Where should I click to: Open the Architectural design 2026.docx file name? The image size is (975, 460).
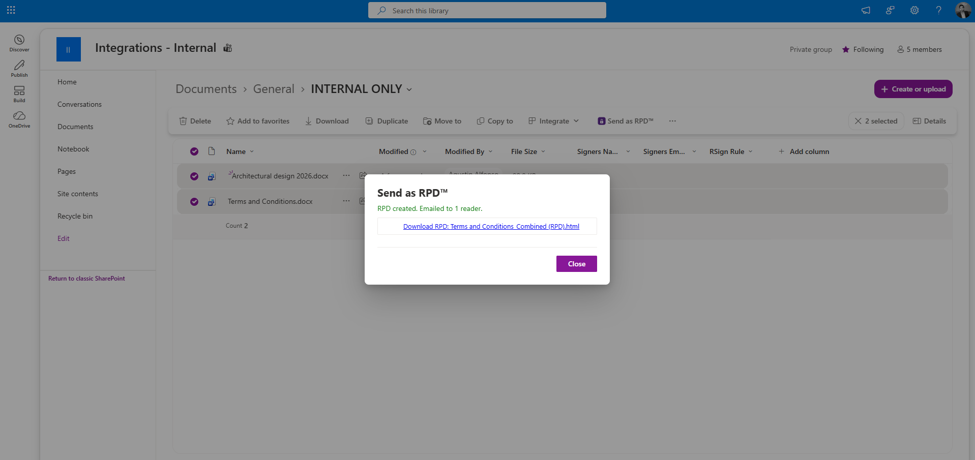tap(280, 176)
